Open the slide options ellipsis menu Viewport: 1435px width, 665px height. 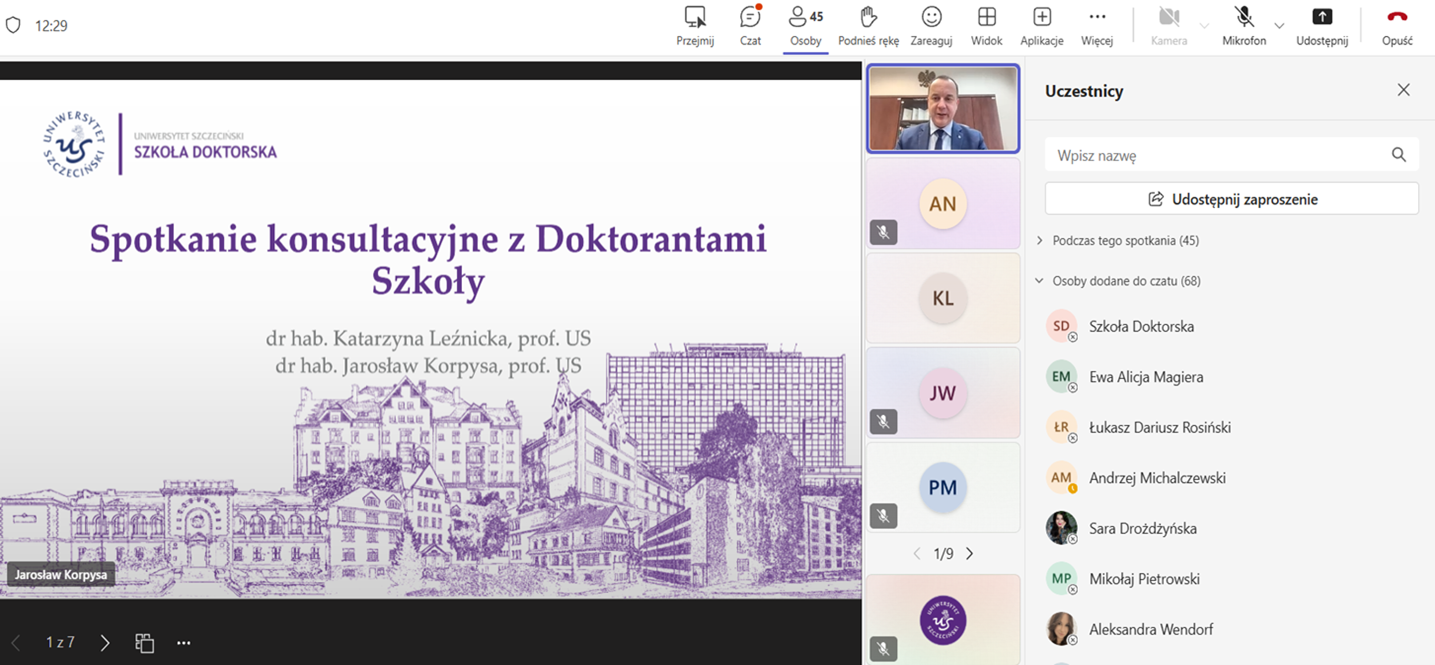click(183, 643)
